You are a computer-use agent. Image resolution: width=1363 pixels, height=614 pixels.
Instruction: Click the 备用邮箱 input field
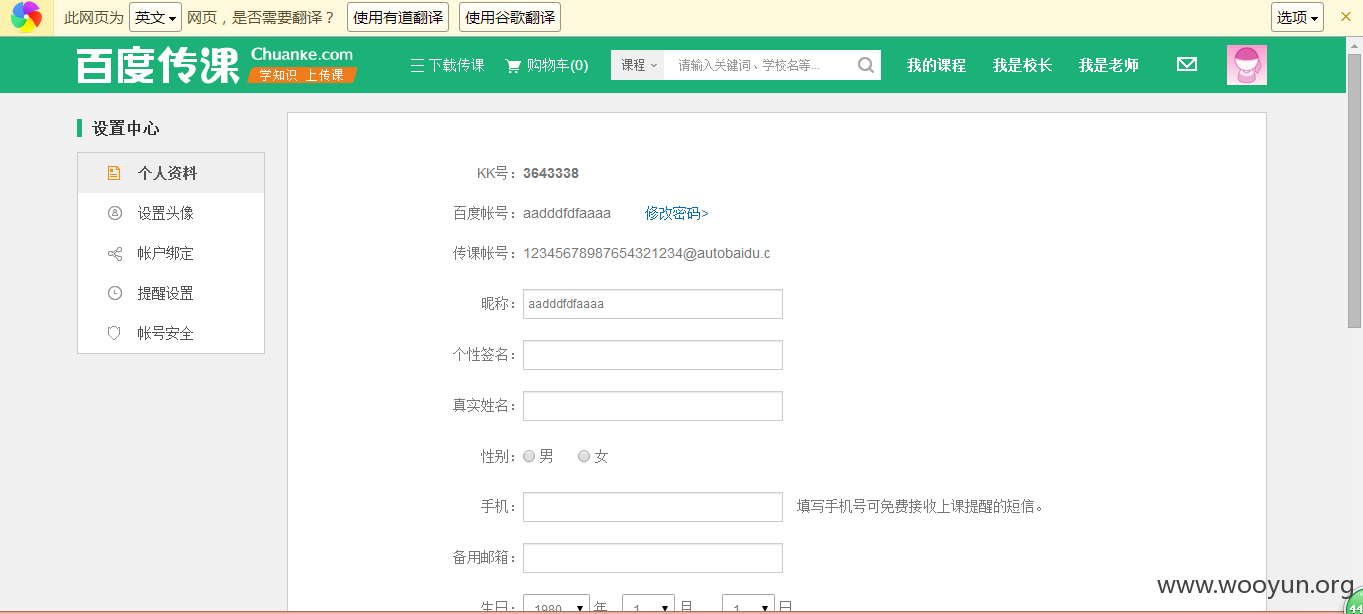(653, 558)
